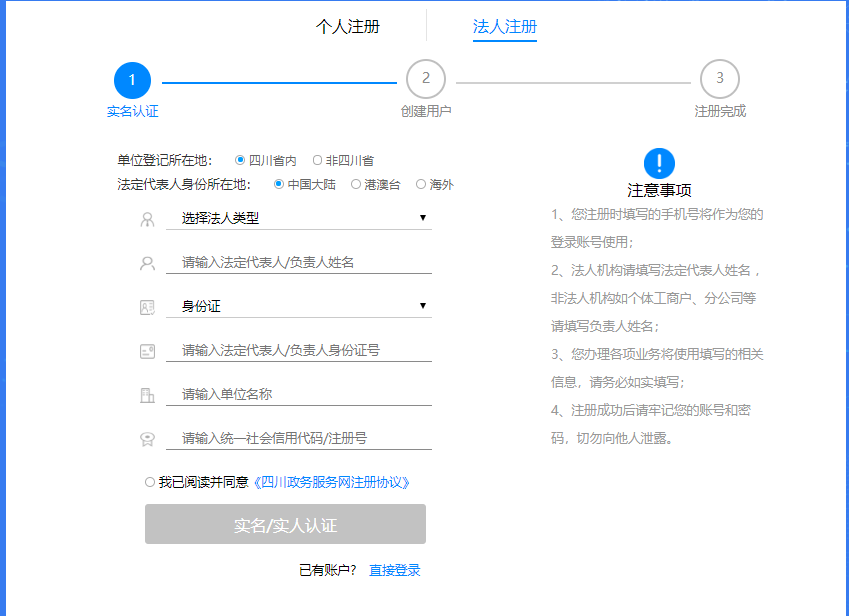The height and width of the screenshot is (616, 849).
Task: Click the user icon beside representative name field
Action: tap(147, 263)
